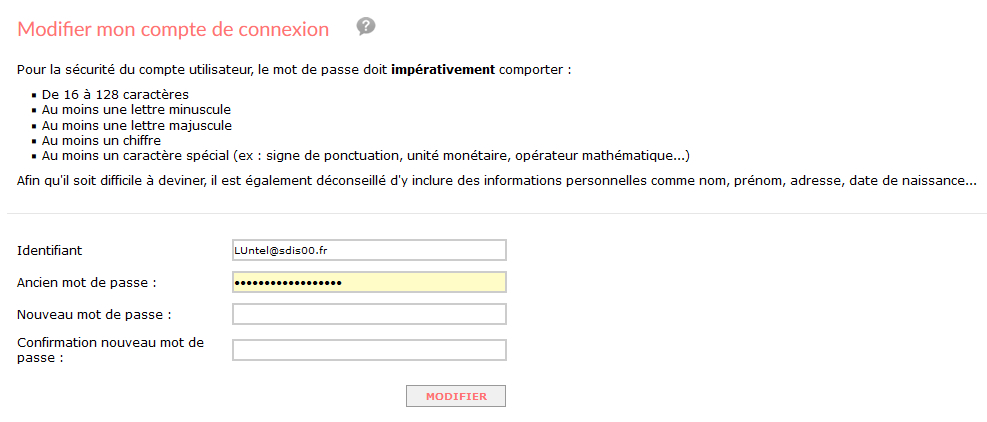
Task: Select the Nouveau mot de passe input
Action: click(x=369, y=314)
